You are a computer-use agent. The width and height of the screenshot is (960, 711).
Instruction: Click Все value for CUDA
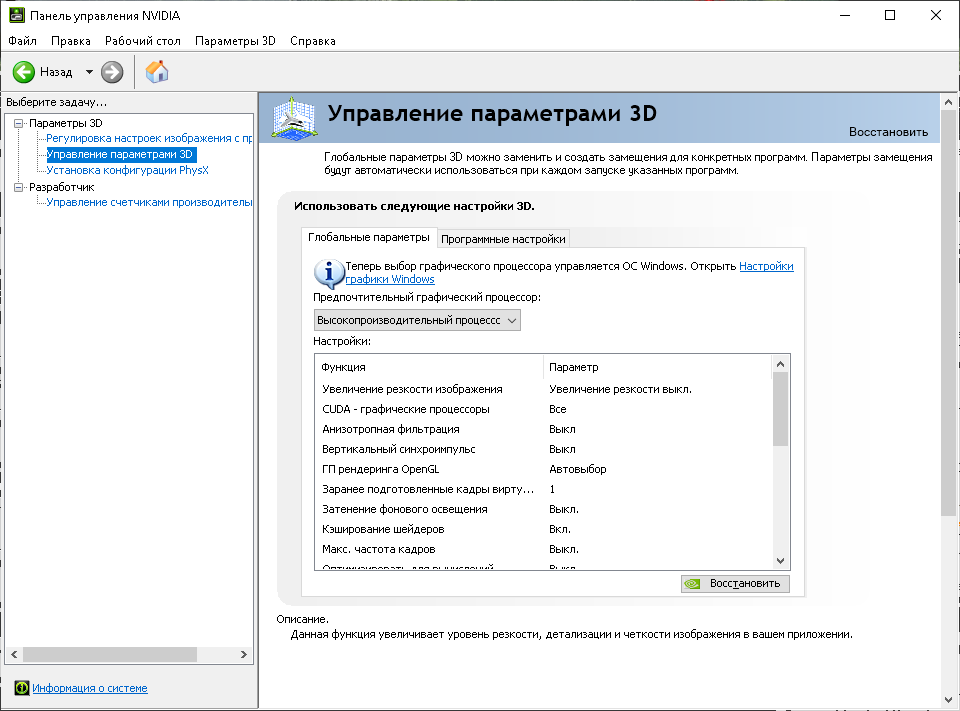558,409
